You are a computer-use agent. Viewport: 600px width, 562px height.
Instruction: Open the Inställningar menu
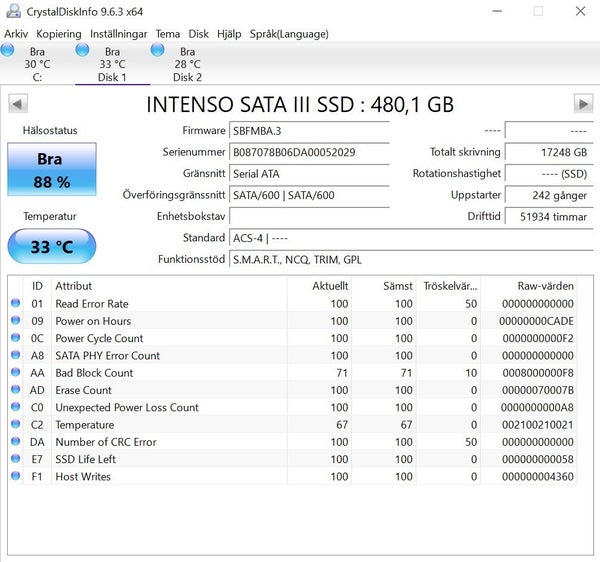pyautogui.click(x=118, y=34)
